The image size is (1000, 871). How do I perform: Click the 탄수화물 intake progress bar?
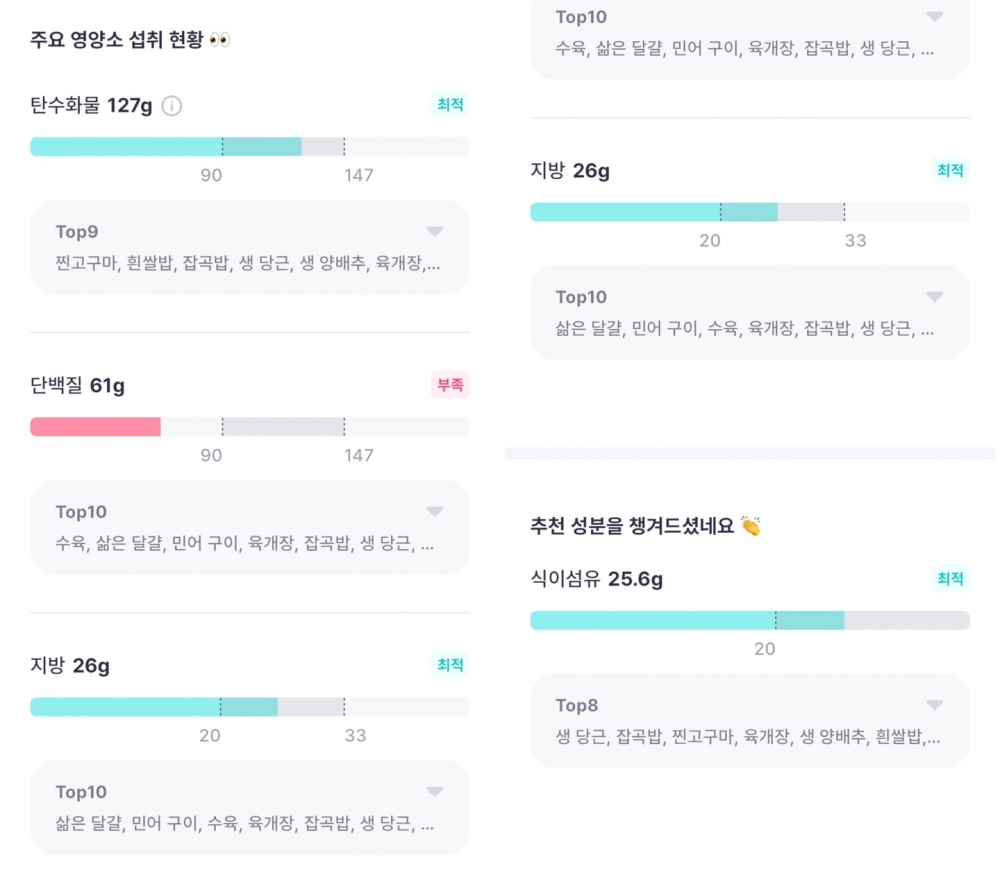point(250,147)
